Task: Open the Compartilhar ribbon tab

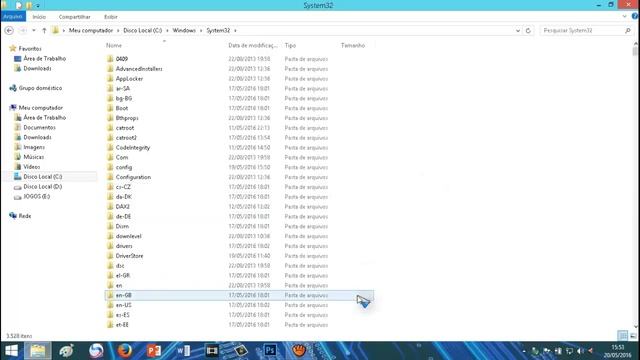Action: (74, 17)
